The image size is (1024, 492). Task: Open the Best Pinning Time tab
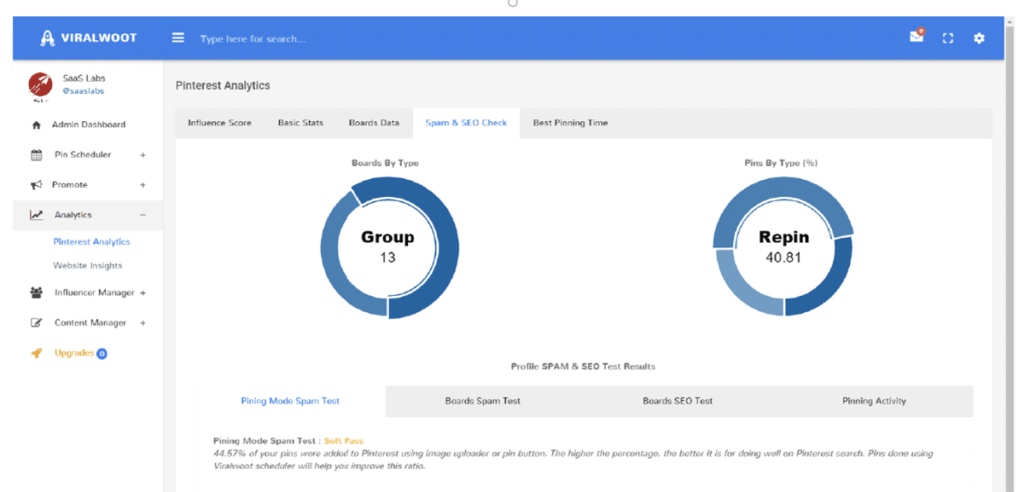pos(570,123)
